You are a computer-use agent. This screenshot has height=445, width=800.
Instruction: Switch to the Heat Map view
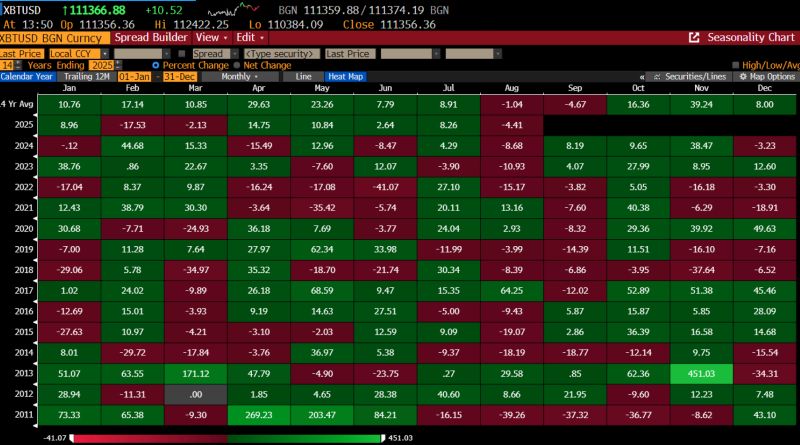point(345,77)
